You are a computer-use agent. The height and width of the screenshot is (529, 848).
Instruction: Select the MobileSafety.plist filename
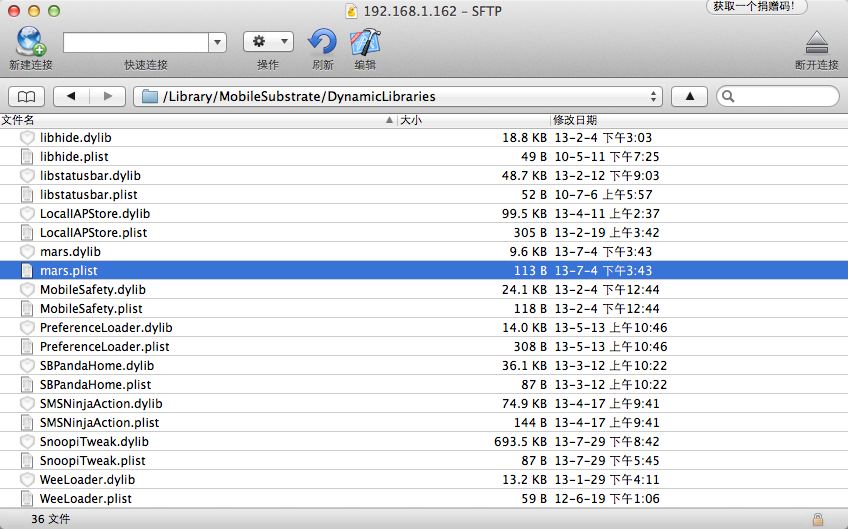click(x=91, y=308)
